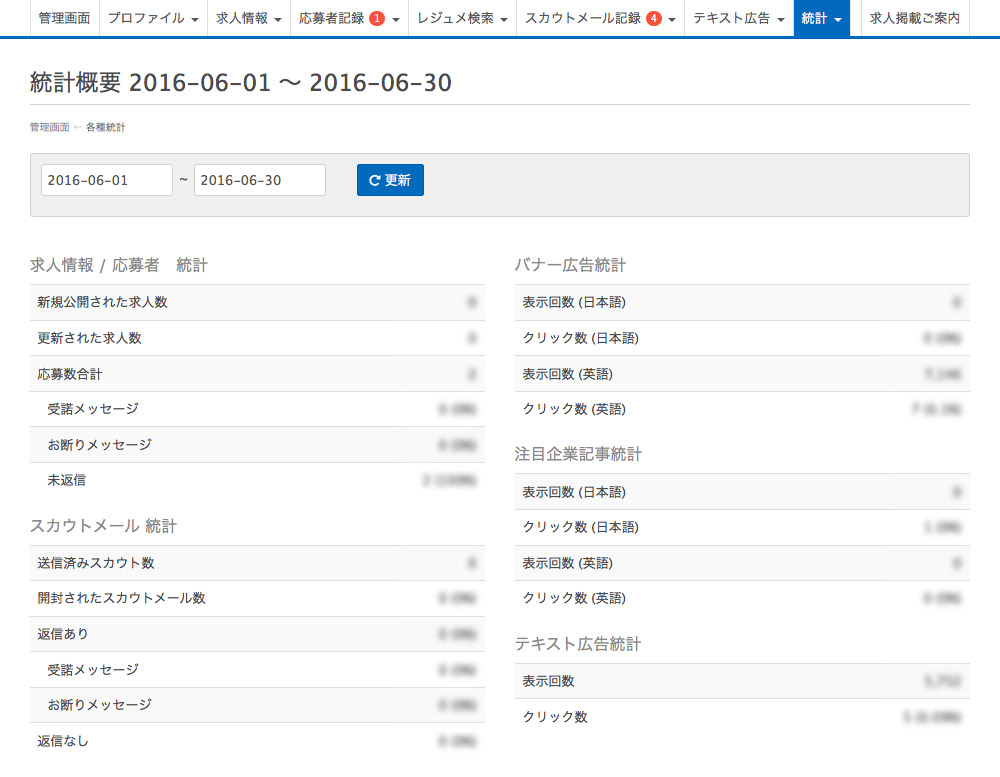Click the red badge on 応募者記録
Viewport: 1000px width, 777px height.
[x=377, y=18]
